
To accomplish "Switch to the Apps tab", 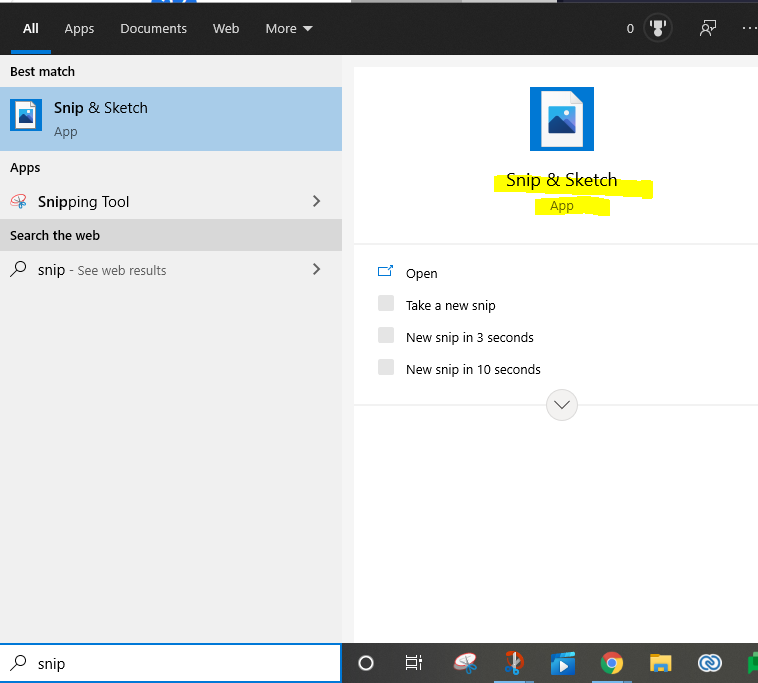I will (x=79, y=29).
